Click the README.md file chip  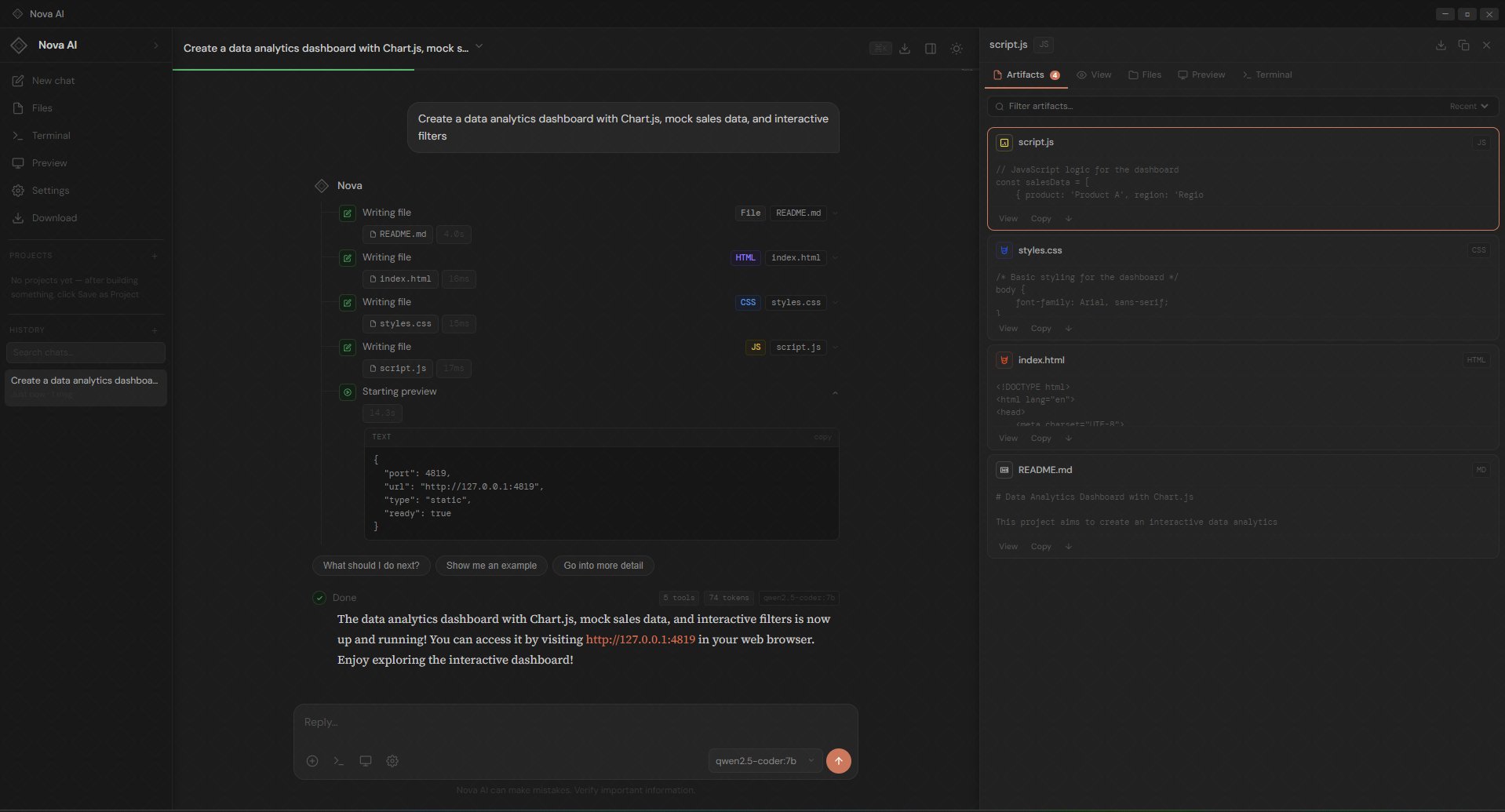point(398,234)
